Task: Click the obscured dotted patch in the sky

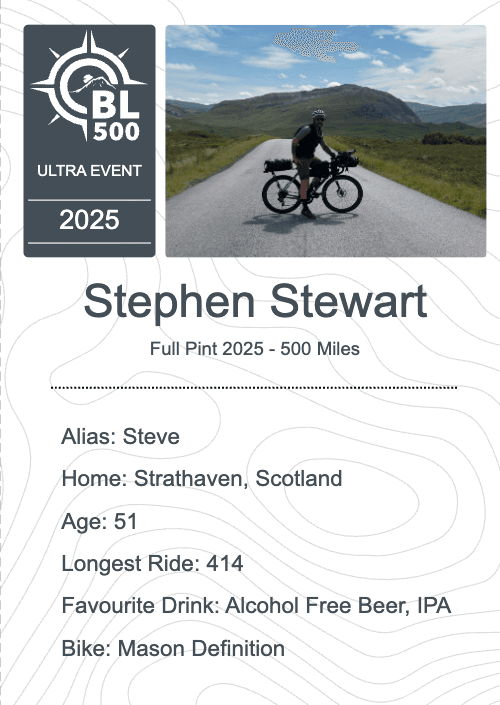Action: coord(316,45)
